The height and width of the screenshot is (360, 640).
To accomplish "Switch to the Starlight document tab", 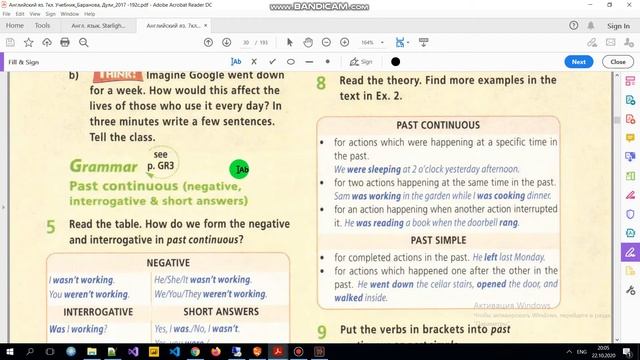I will pyautogui.click(x=98, y=25).
